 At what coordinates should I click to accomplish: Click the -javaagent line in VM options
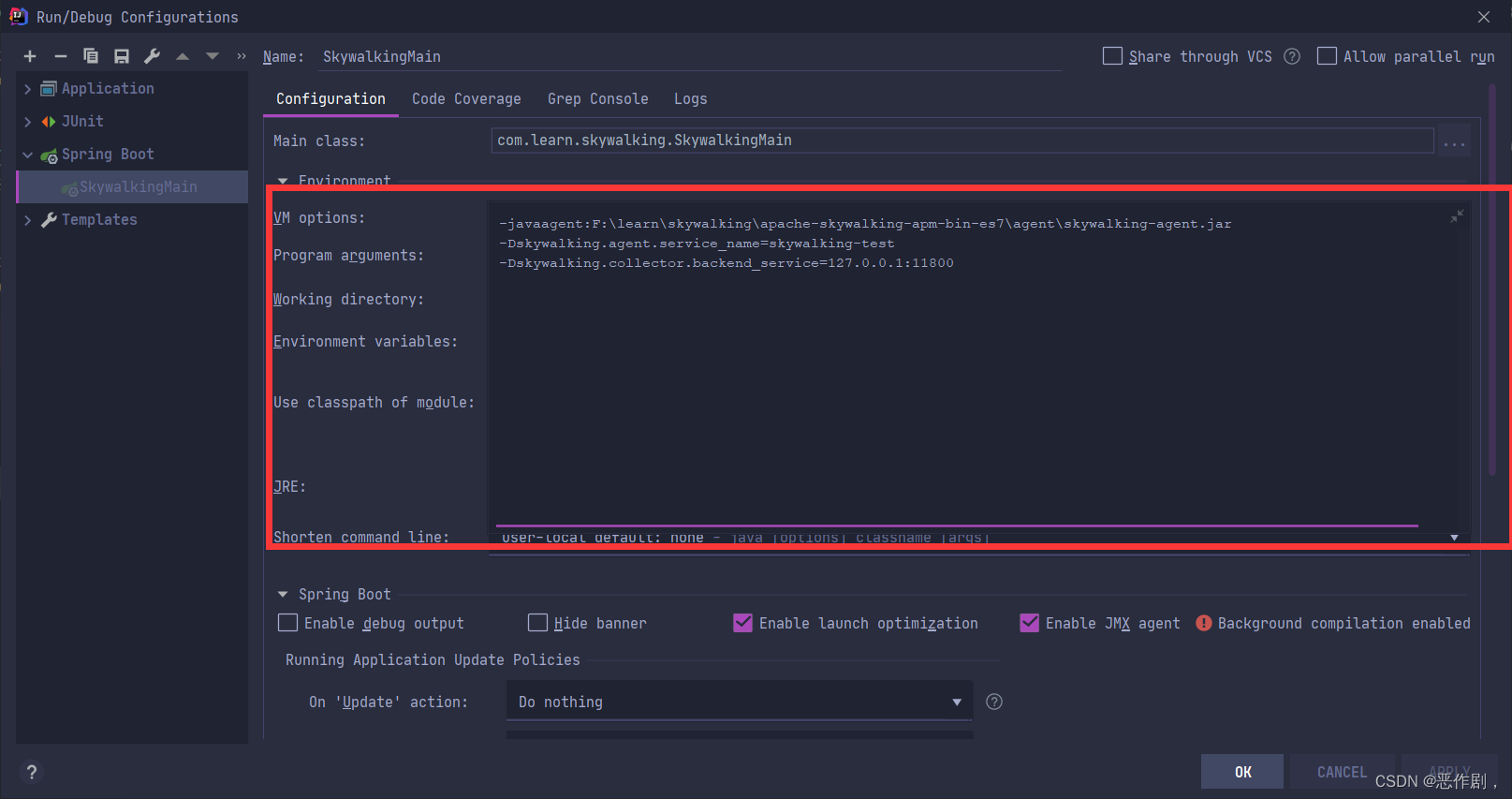pos(865,224)
